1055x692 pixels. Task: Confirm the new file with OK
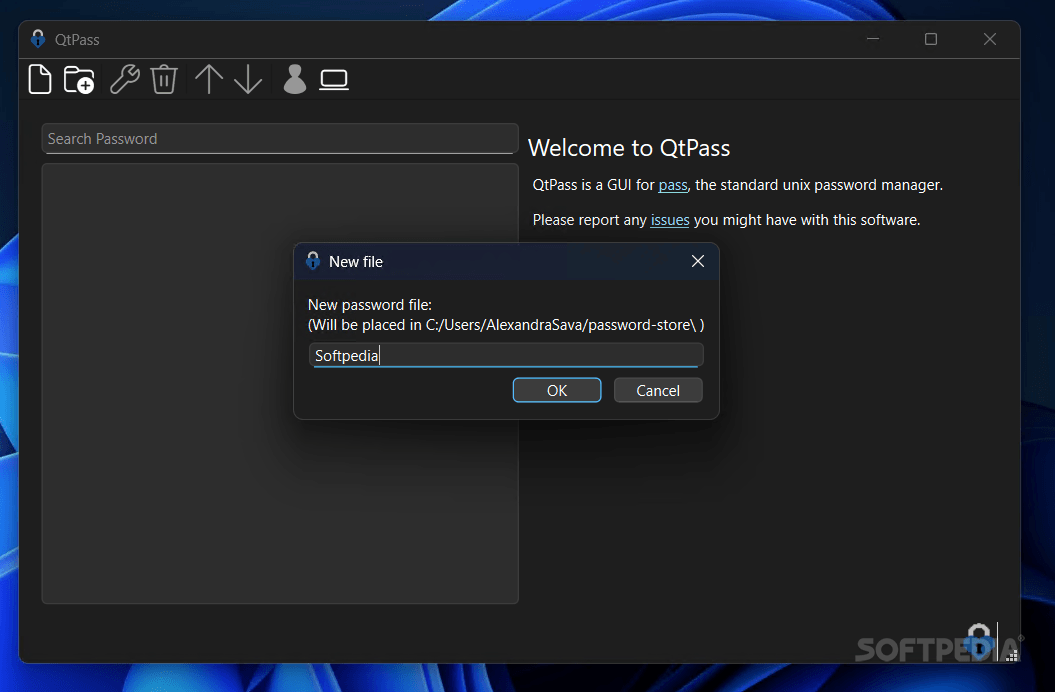click(556, 390)
